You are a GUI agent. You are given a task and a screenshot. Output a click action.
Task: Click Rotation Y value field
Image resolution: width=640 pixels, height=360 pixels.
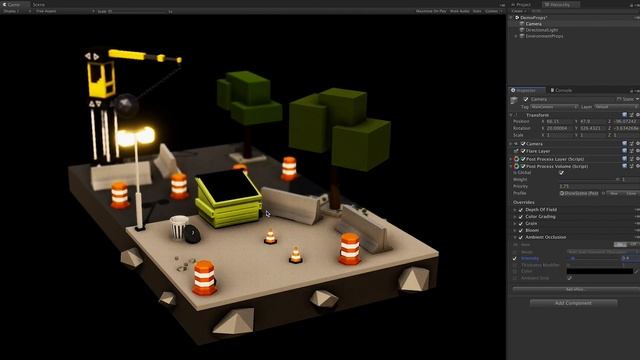click(x=593, y=128)
